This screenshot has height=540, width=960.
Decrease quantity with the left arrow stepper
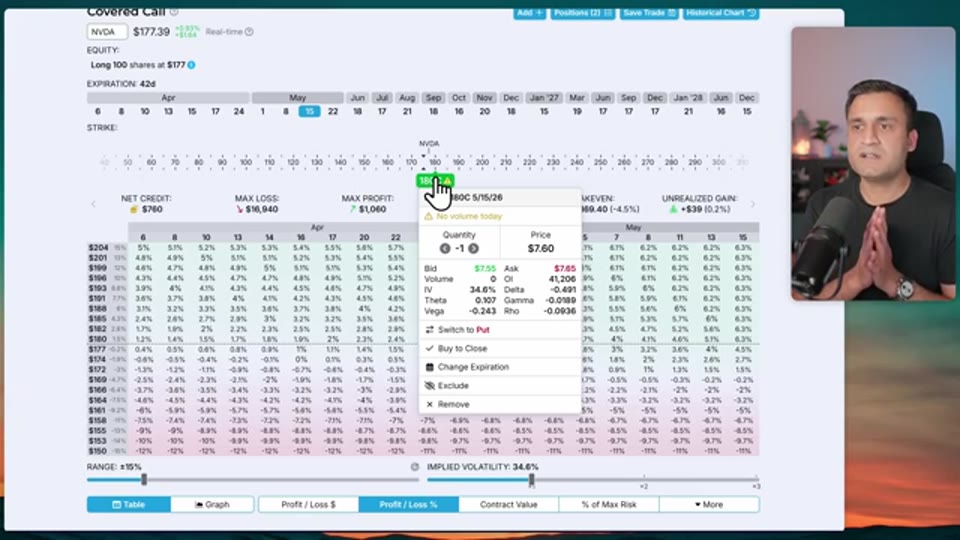tap(445, 249)
